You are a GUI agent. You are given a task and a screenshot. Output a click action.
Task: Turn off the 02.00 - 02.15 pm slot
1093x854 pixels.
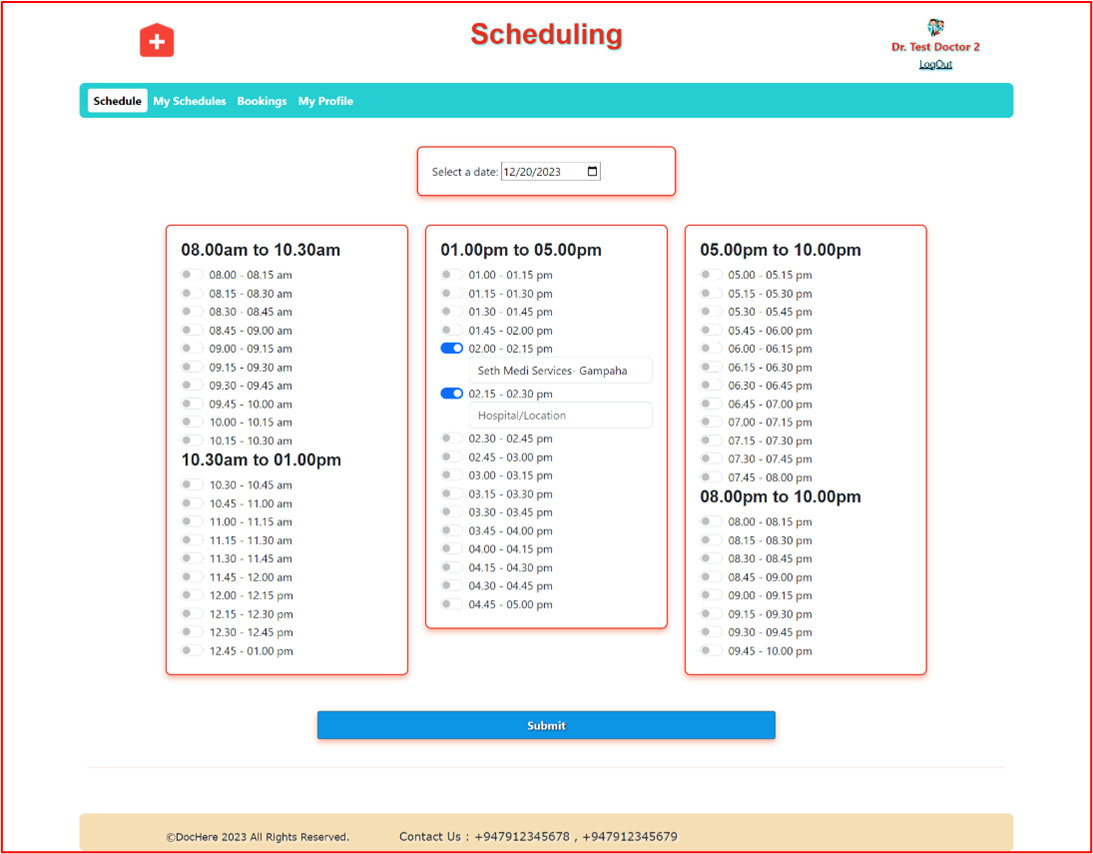click(x=452, y=349)
